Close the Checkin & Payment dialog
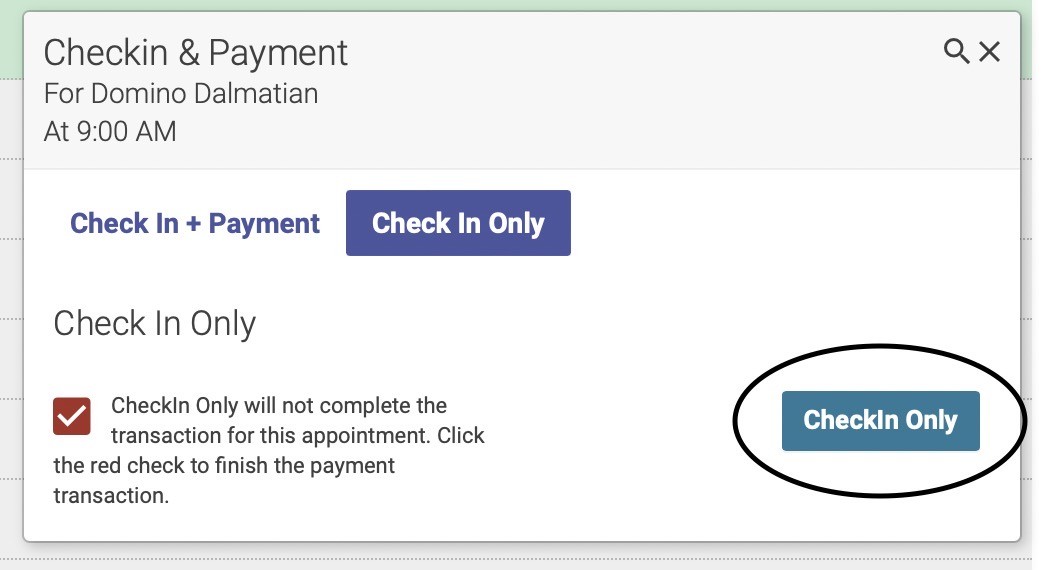 pos(990,51)
